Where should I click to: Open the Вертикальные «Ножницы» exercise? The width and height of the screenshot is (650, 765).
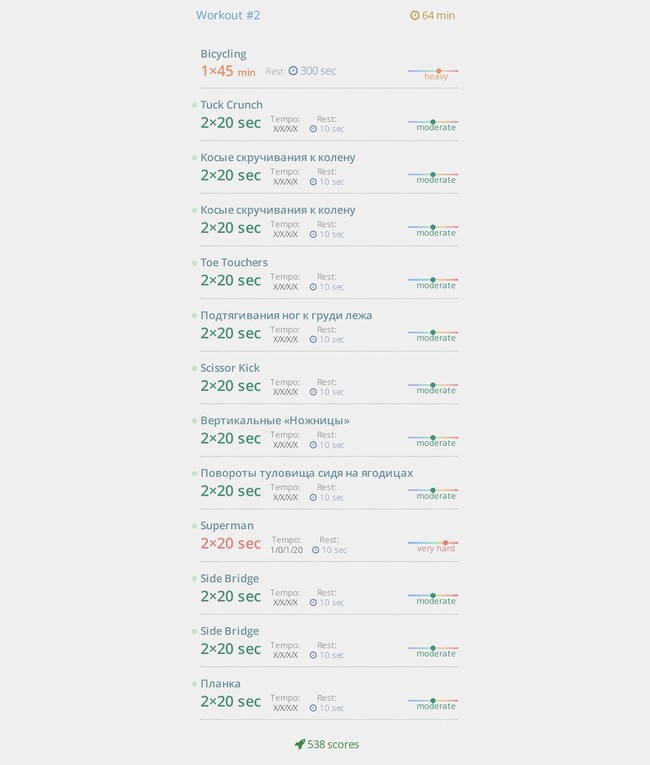click(x=275, y=421)
